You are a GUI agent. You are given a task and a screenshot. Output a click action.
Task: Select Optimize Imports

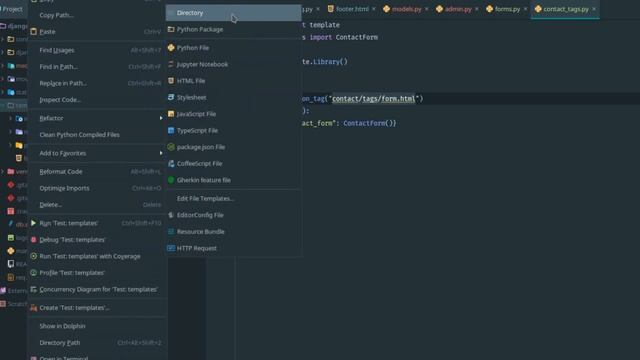(96, 188)
